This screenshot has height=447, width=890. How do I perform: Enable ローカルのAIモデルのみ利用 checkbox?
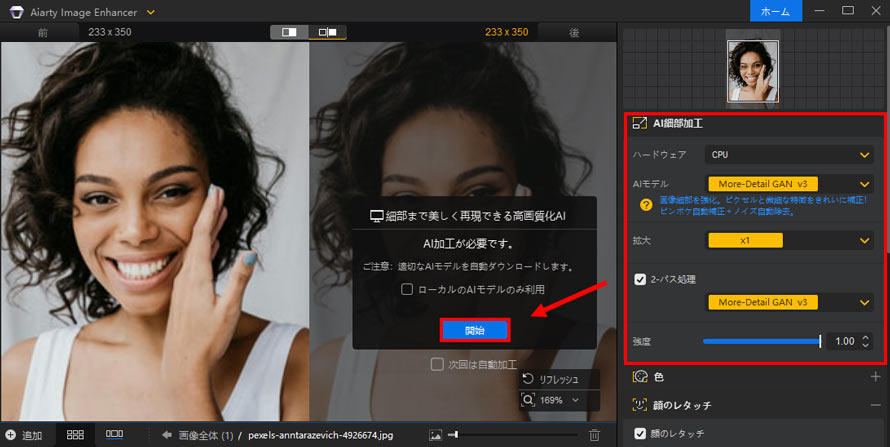click(x=406, y=289)
